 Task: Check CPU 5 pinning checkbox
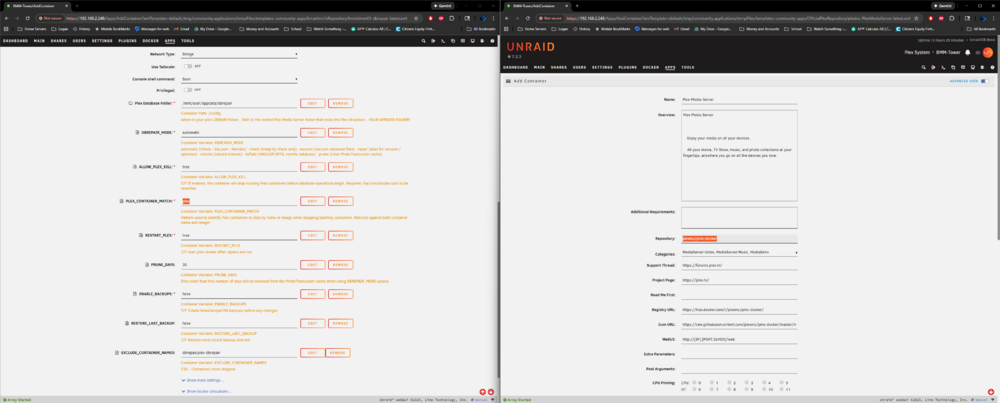click(781, 383)
